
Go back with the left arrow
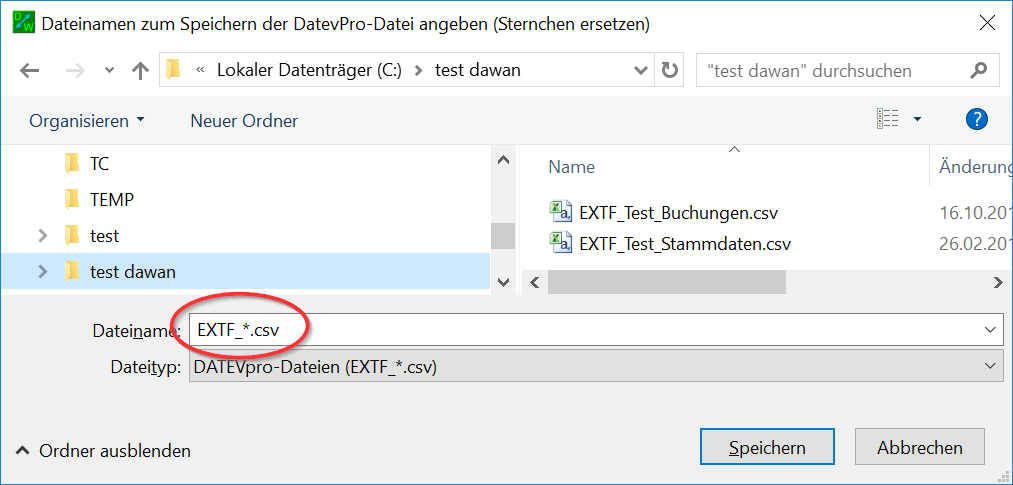[x=30, y=70]
